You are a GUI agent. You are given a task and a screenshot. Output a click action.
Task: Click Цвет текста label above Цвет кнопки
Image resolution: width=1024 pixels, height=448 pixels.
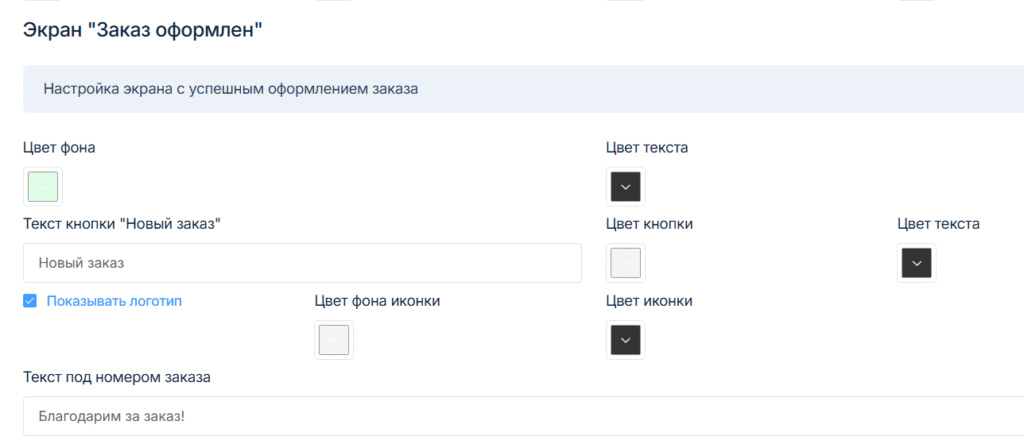(646, 147)
